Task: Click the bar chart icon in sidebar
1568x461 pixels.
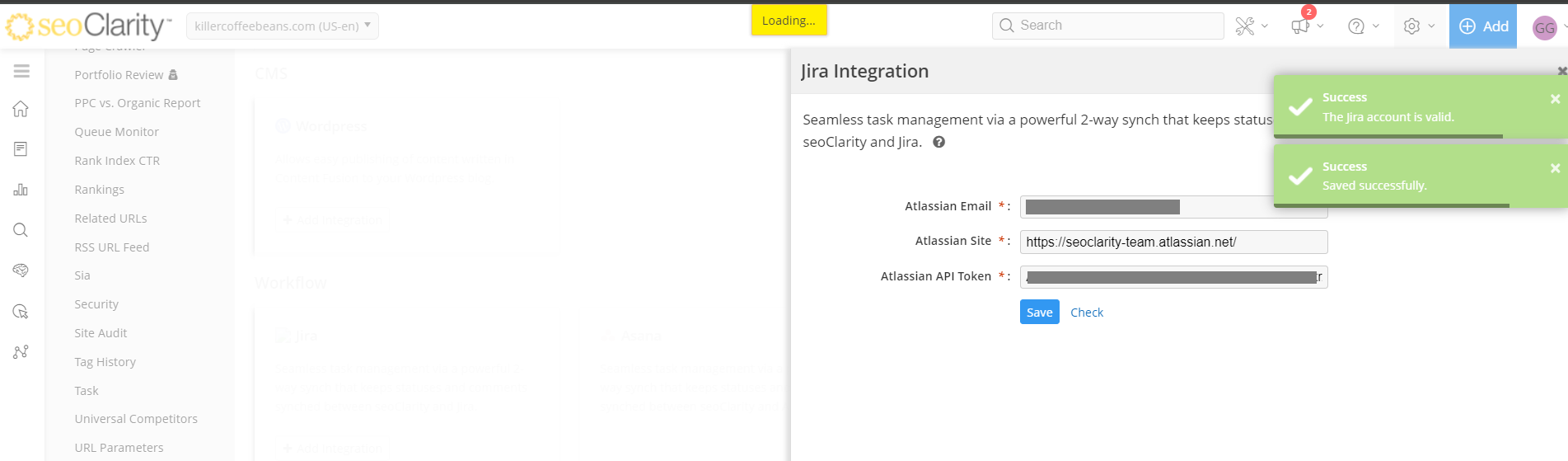Action: point(21,190)
